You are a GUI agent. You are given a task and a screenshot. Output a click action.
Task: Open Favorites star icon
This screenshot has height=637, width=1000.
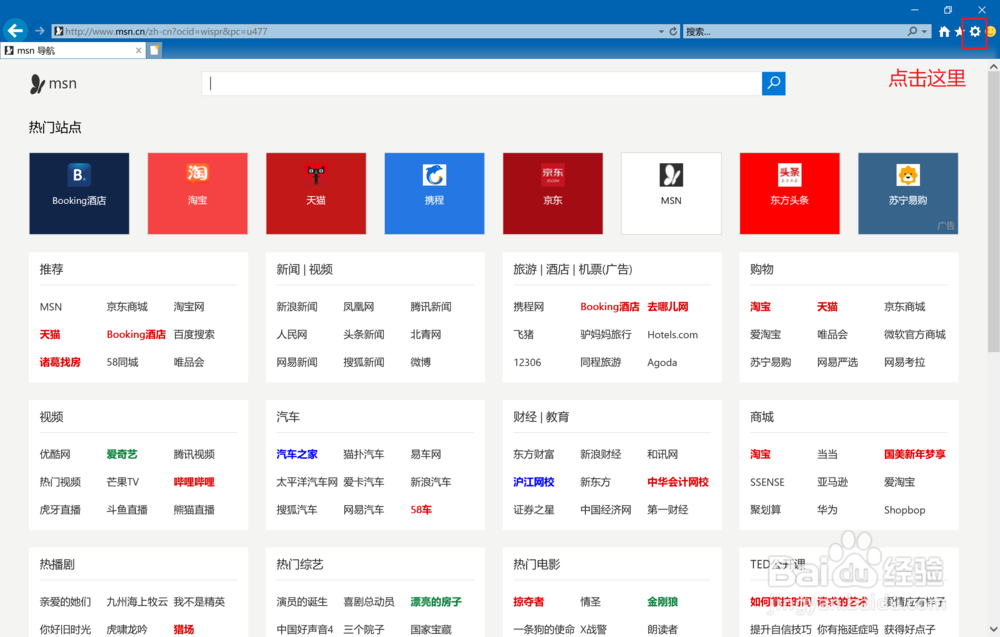959,31
